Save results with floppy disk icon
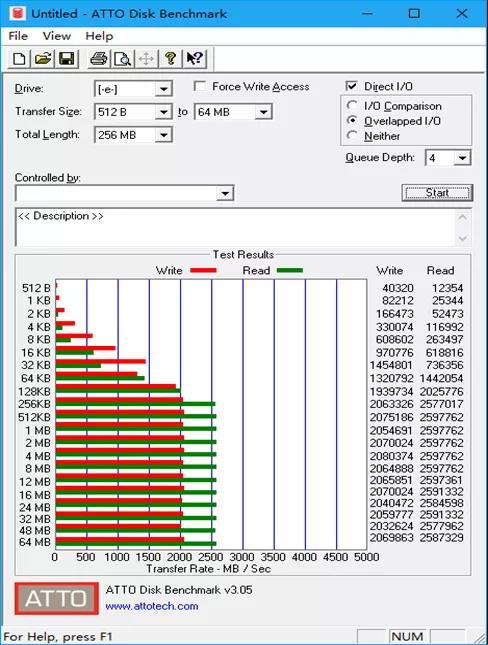The image size is (488, 645). pos(67,58)
